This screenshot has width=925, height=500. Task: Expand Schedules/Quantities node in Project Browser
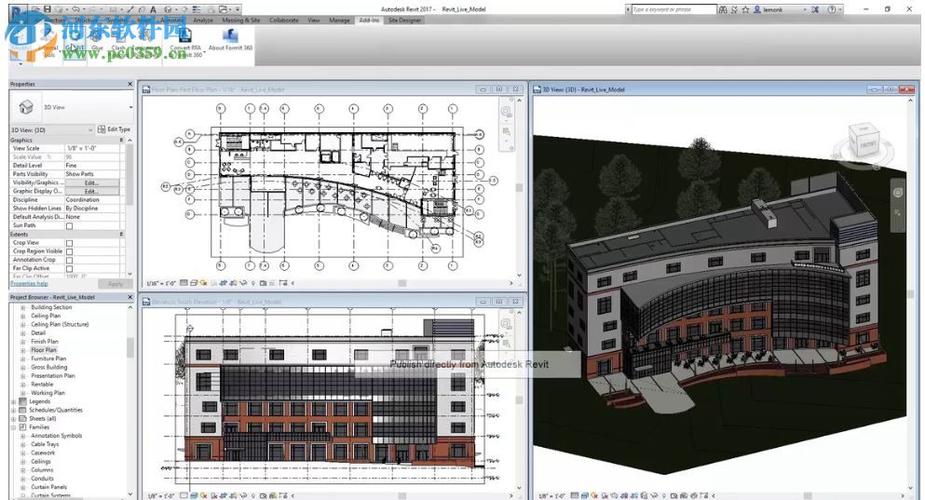pos(14,410)
